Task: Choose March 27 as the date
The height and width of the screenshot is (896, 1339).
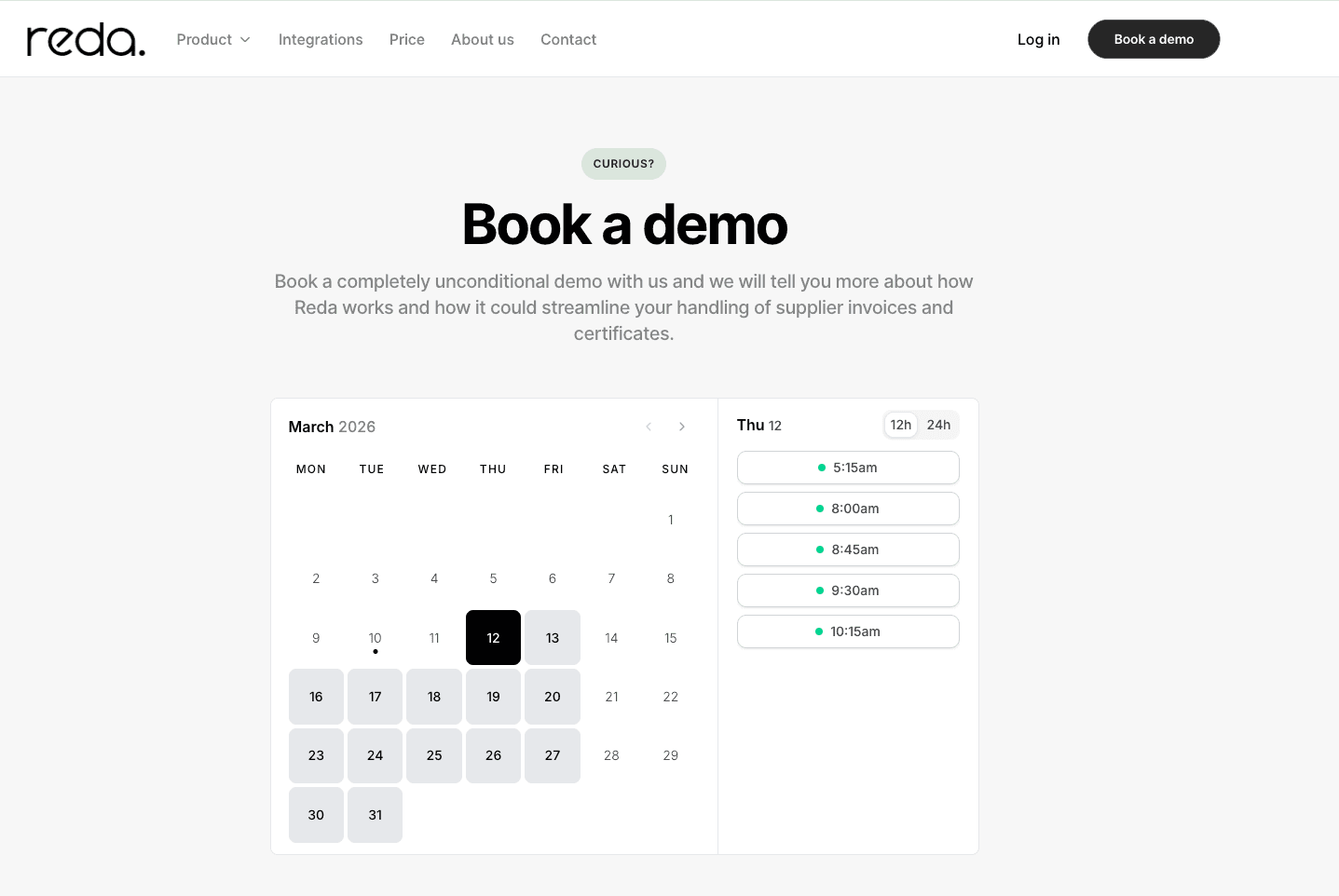Action: (x=553, y=755)
